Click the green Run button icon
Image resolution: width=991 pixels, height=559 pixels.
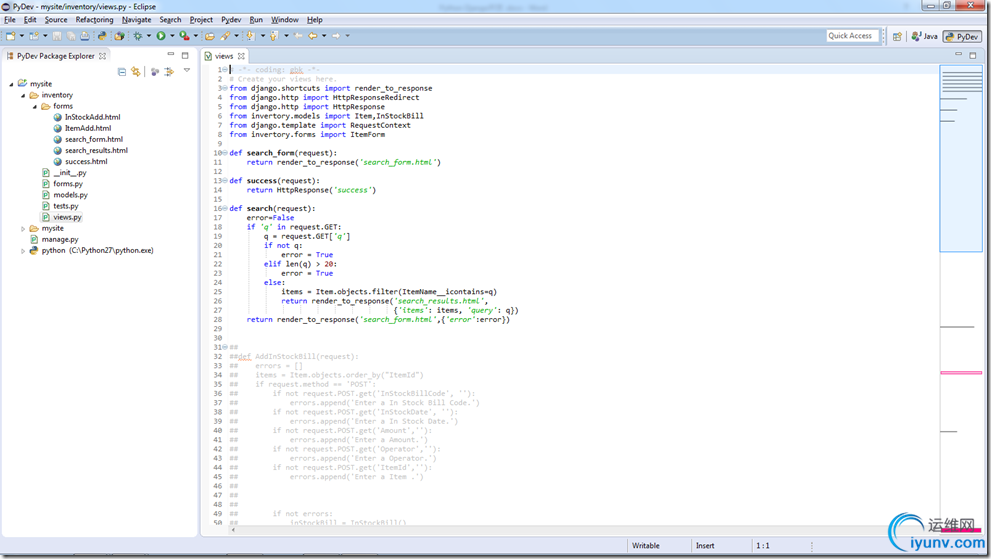point(161,36)
